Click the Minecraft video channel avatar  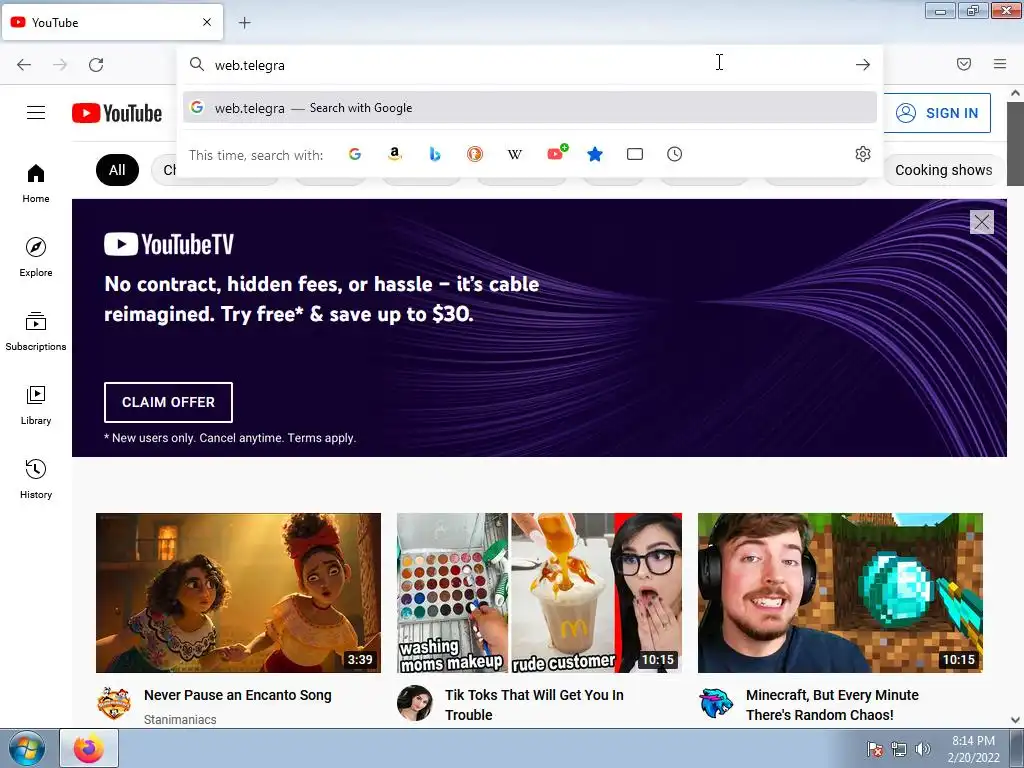click(716, 703)
